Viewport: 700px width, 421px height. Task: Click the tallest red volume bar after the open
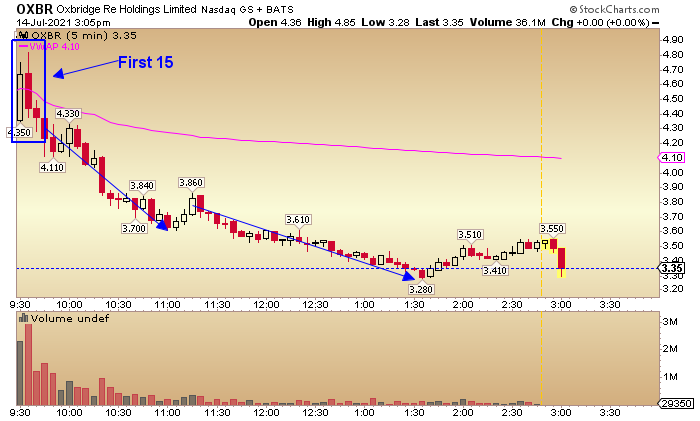[29, 365]
